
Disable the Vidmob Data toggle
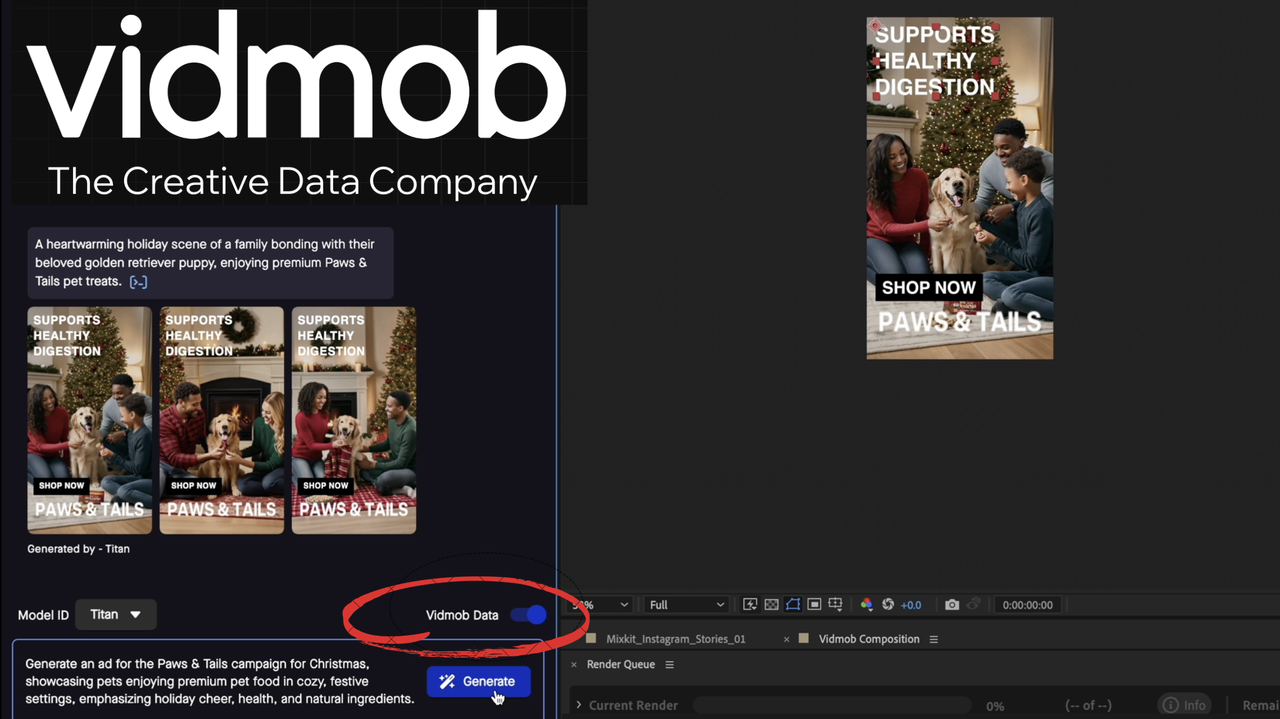(528, 615)
